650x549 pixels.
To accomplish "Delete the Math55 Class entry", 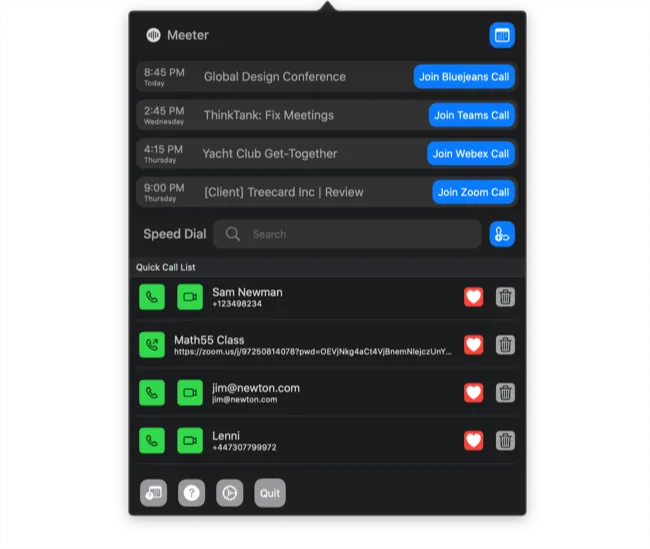I will pyautogui.click(x=505, y=345).
